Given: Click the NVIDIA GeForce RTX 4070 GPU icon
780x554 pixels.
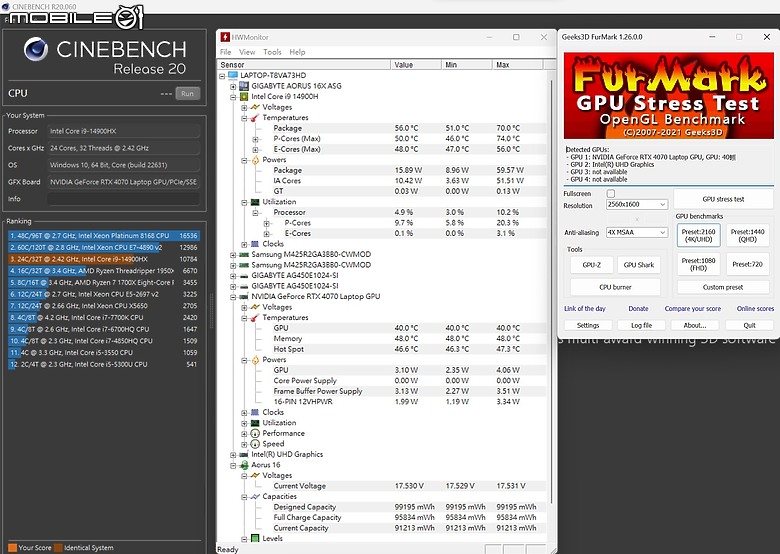Looking at the screenshot, I should (x=244, y=296).
